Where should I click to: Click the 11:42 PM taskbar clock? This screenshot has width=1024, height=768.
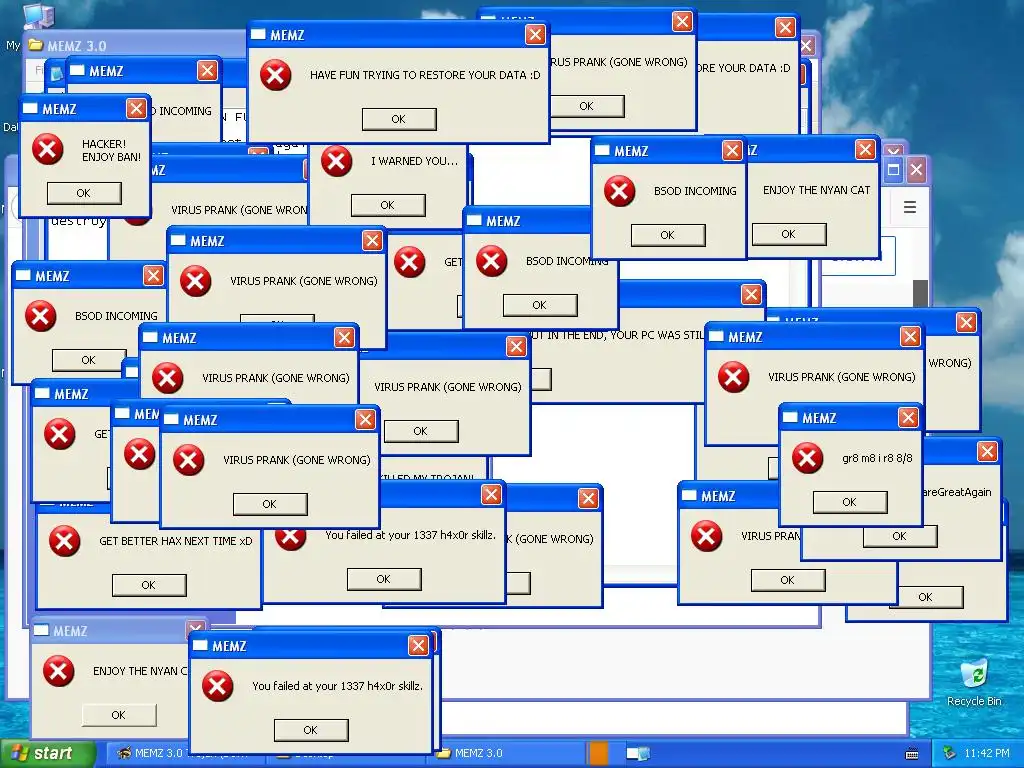coord(987,754)
